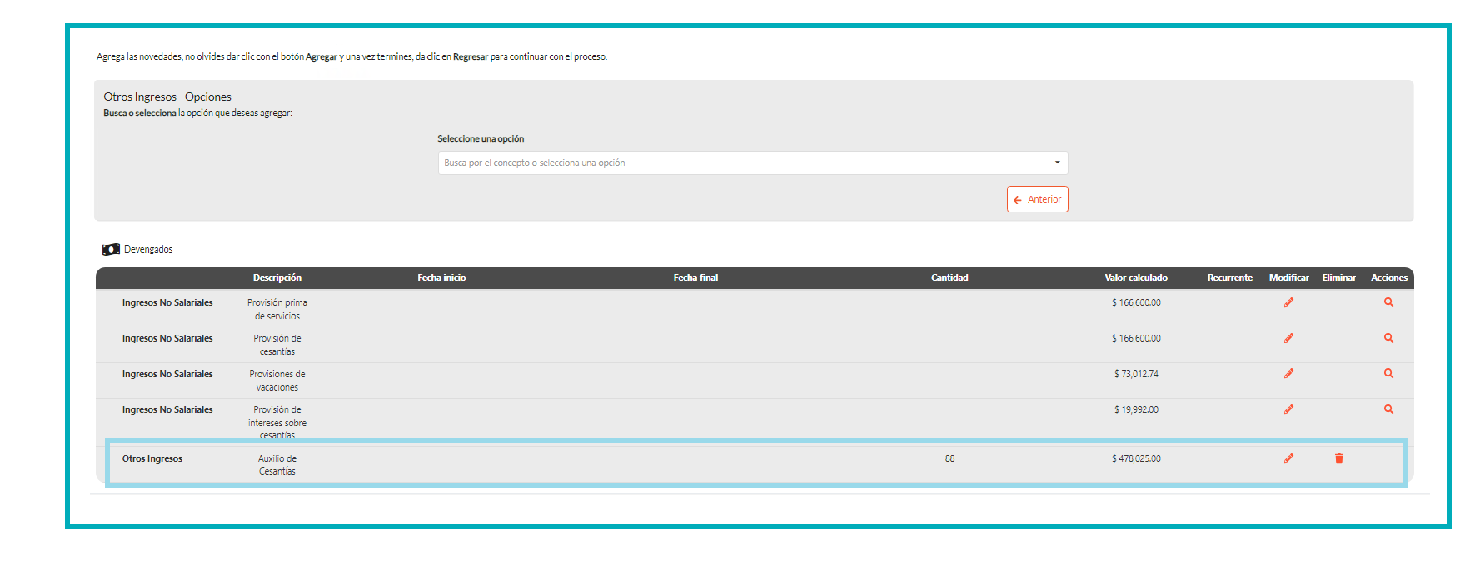
Task: Click the concept search input field
Action: point(740,163)
